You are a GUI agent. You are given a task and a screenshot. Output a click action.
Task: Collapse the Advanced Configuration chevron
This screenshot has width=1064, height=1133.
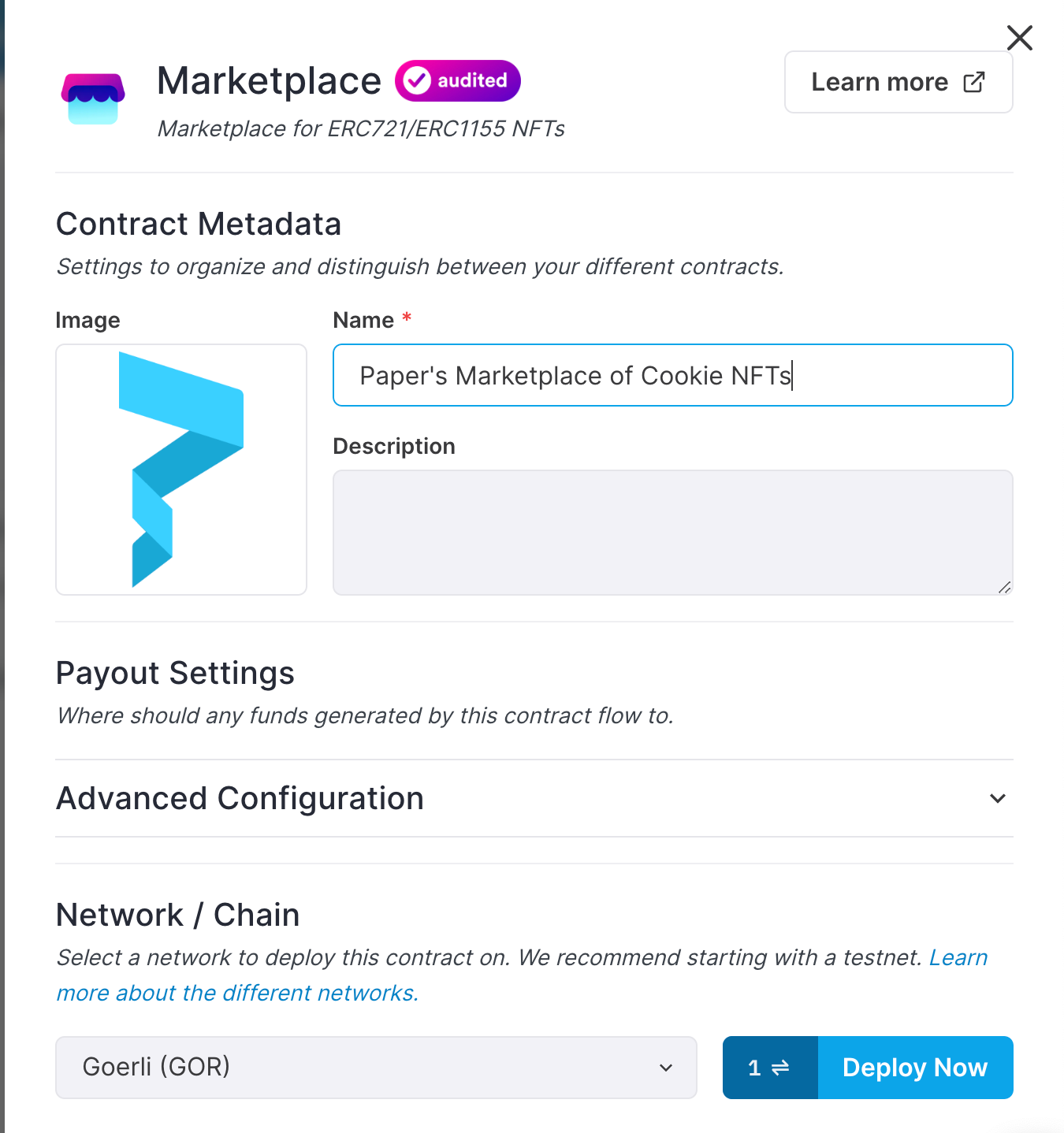click(x=997, y=798)
